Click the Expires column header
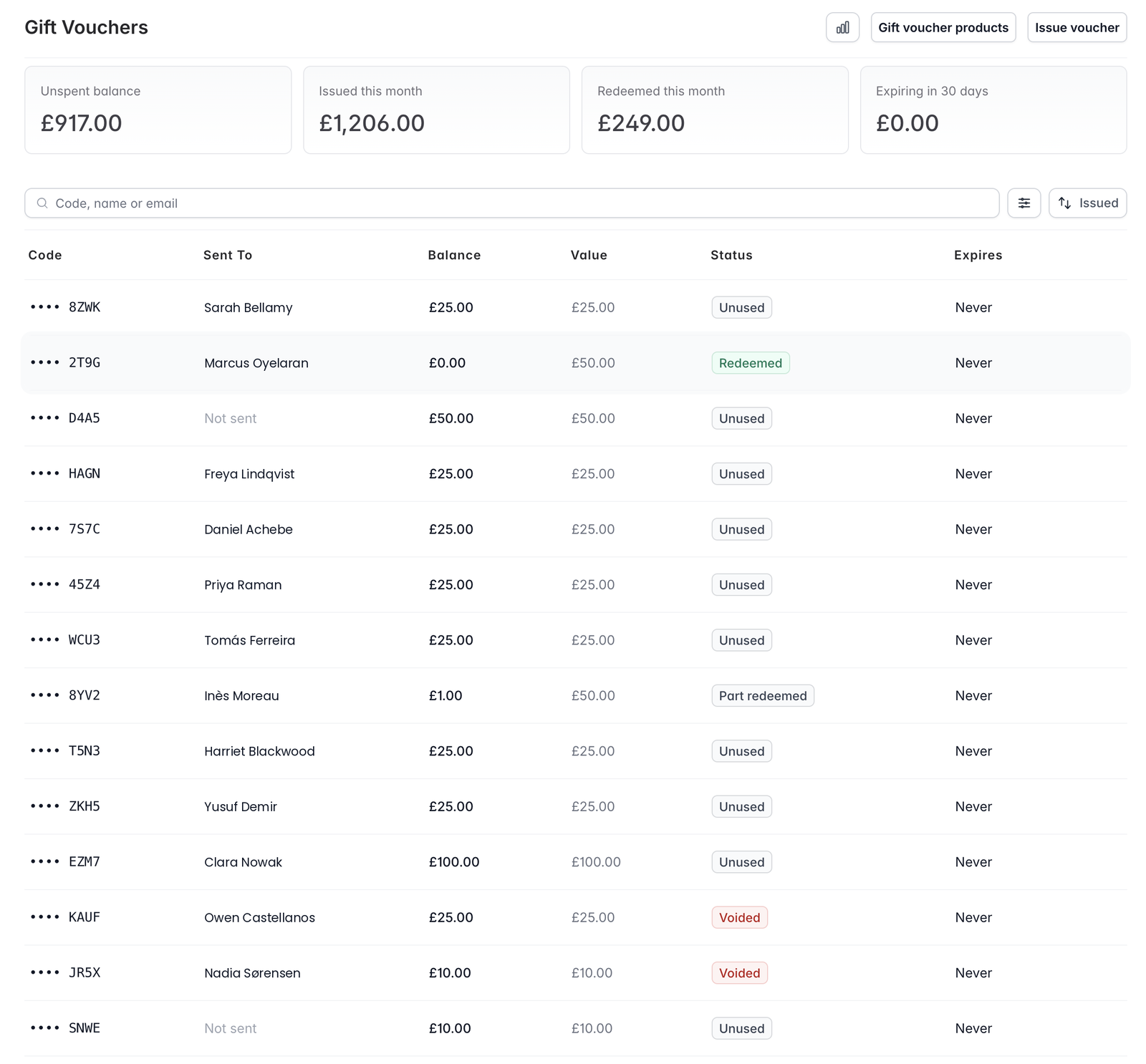 pos(978,255)
